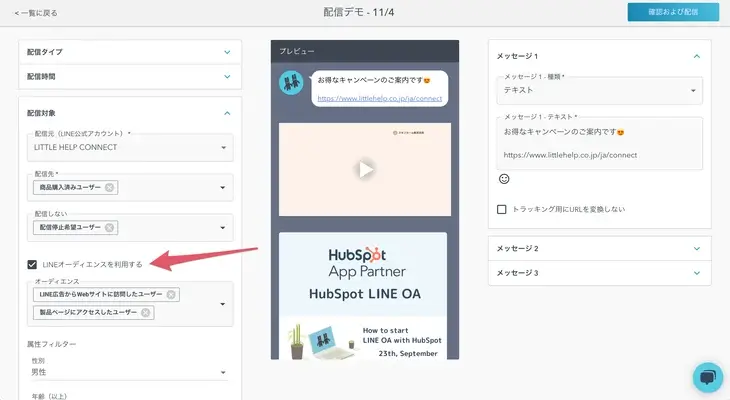Remove the 商品購入済みユーザー chip
Viewport: 730px width, 400px height.
[x=109, y=187]
